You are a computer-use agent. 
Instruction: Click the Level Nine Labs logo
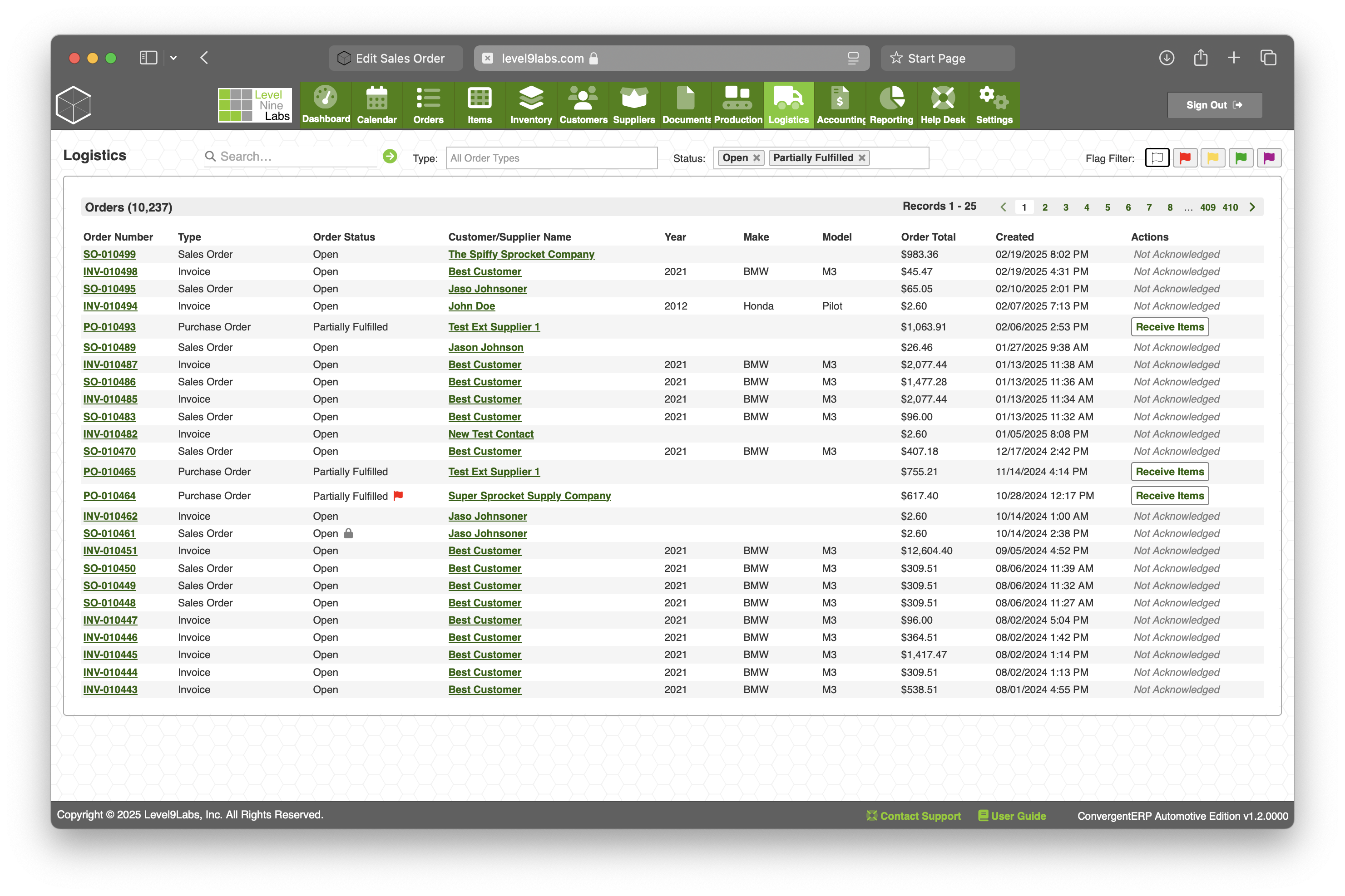click(x=254, y=104)
